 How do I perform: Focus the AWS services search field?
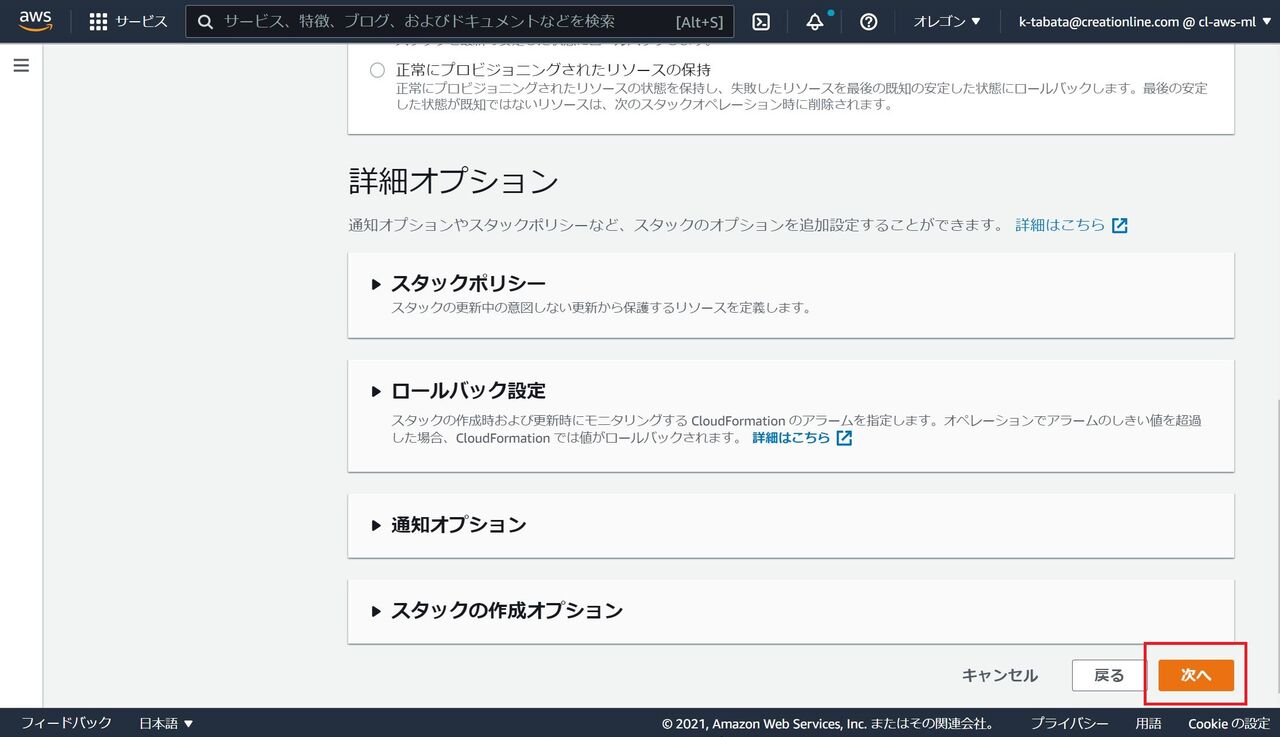tap(460, 21)
